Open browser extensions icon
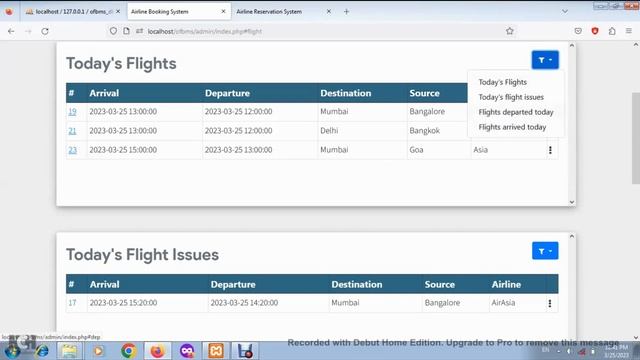The width and height of the screenshot is (640, 360). pos(612,31)
